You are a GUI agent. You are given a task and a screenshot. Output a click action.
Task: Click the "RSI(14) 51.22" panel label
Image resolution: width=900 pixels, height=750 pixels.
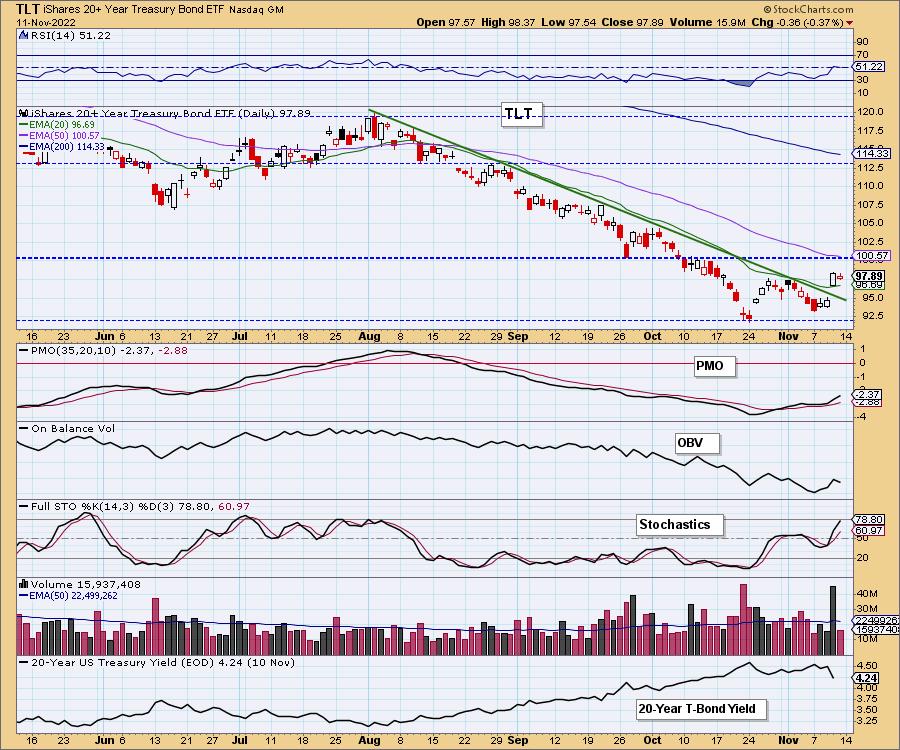pyautogui.click(x=70, y=35)
